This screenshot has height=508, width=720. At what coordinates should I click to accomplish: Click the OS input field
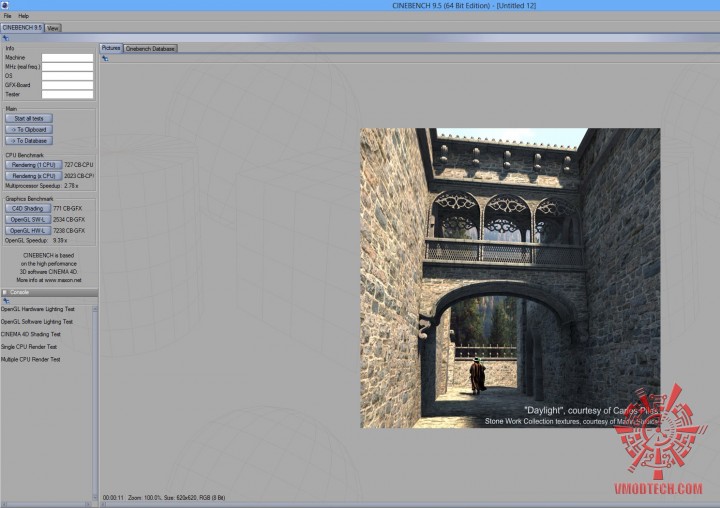[x=68, y=76]
